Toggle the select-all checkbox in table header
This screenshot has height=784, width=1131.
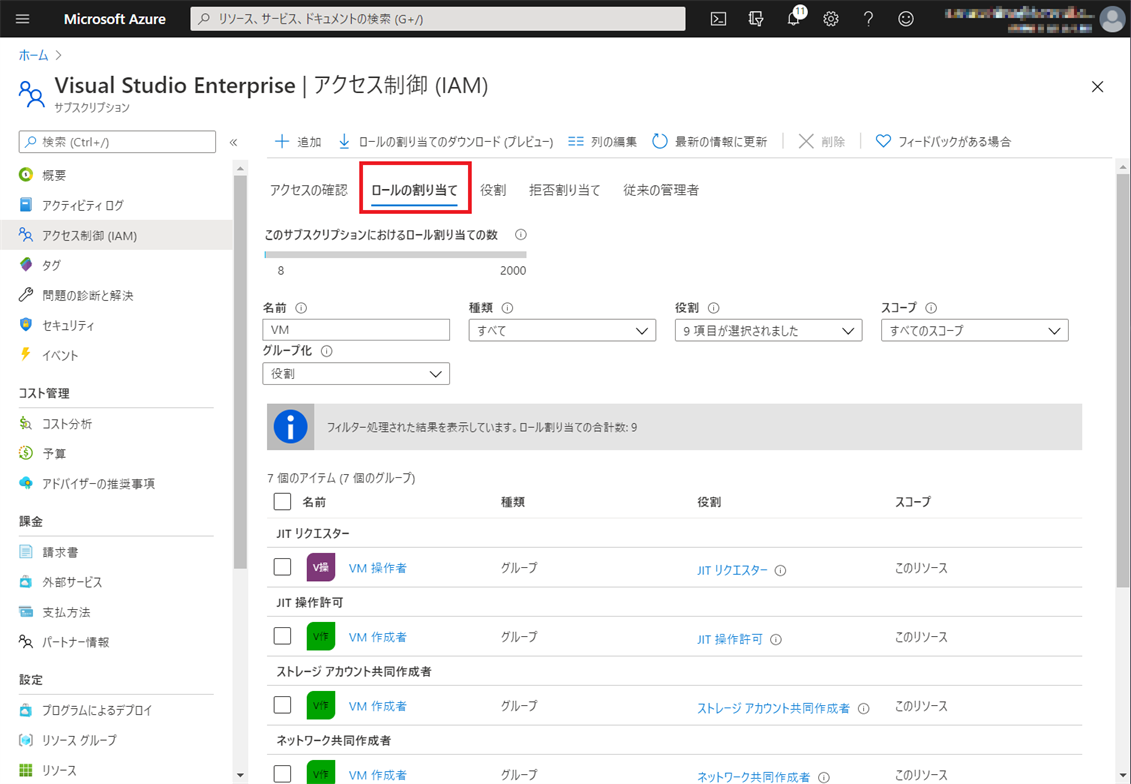pos(283,501)
